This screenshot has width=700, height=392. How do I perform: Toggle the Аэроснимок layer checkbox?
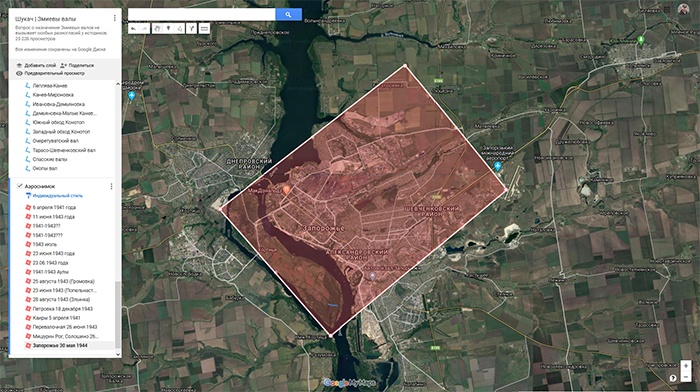click(x=19, y=186)
